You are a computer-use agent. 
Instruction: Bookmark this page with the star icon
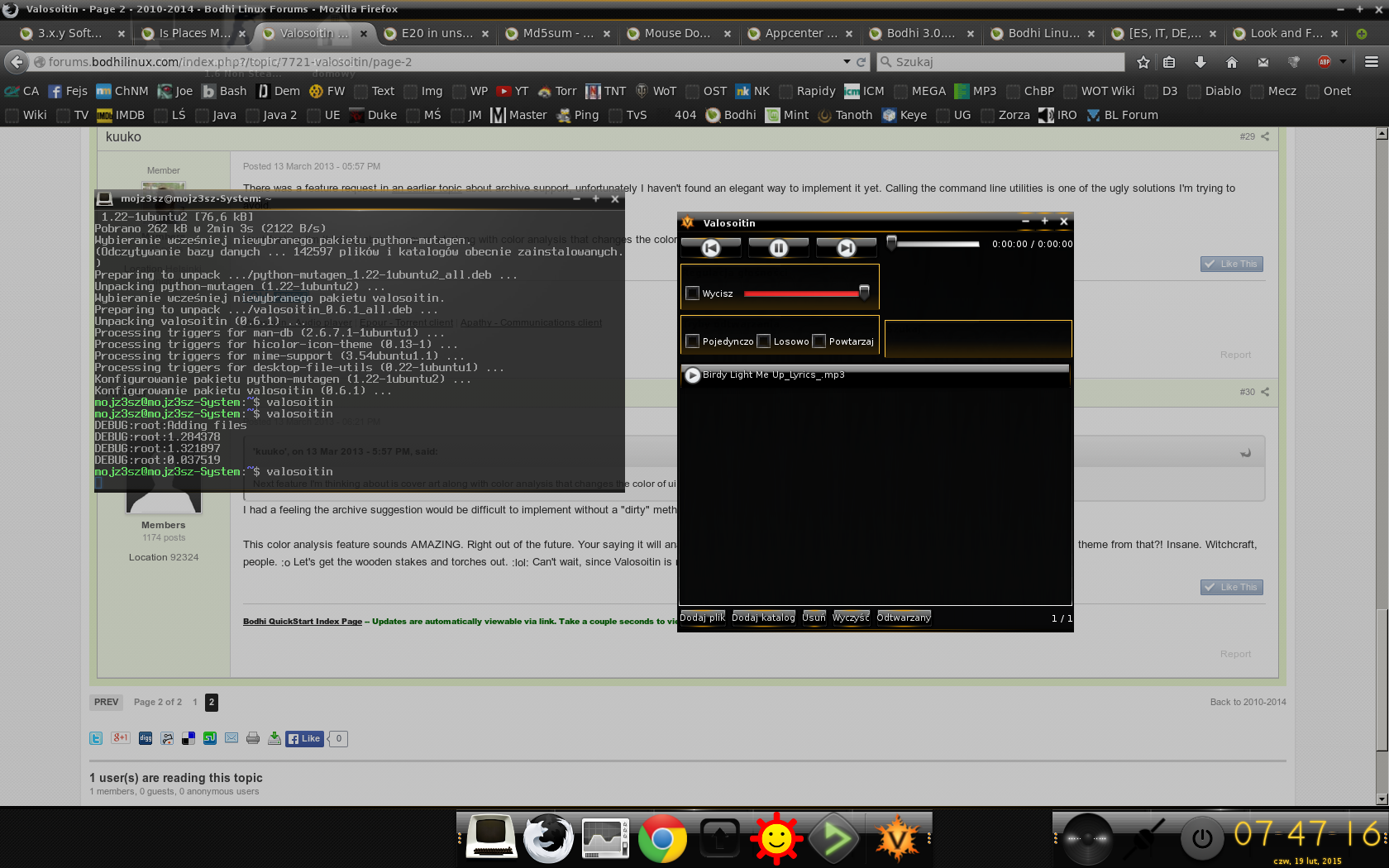pyautogui.click(x=1143, y=62)
